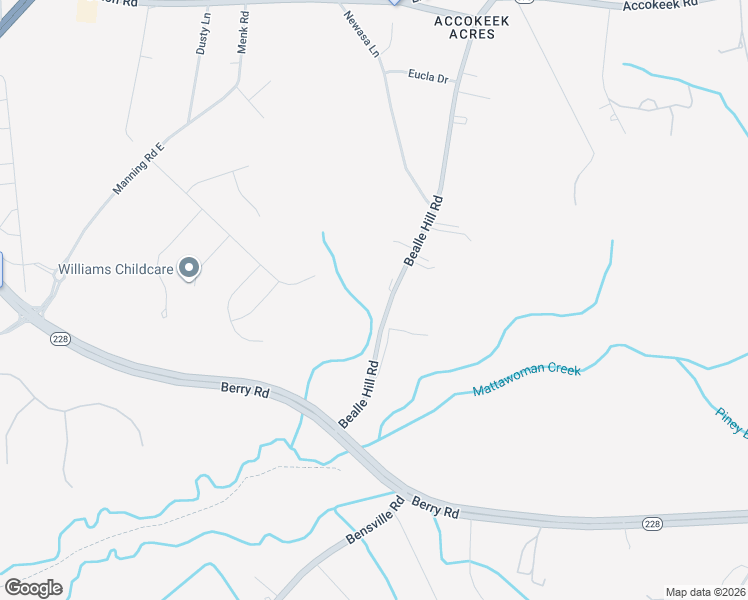
Task: Click the route 228 shield near Williams Childcare
Action: 61,339
